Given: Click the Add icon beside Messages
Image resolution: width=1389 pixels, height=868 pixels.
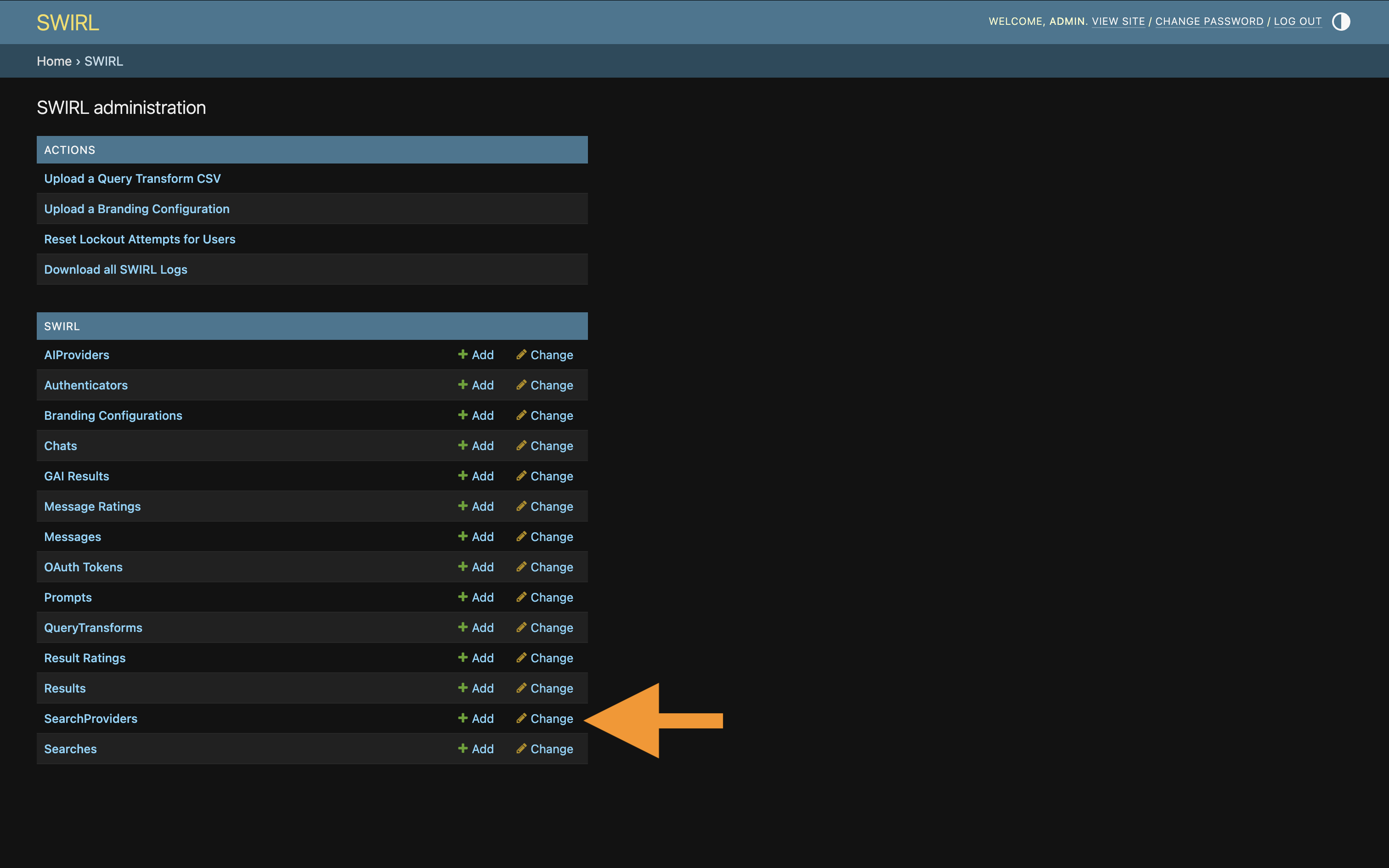Looking at the screenshot, I should point(463,536).
